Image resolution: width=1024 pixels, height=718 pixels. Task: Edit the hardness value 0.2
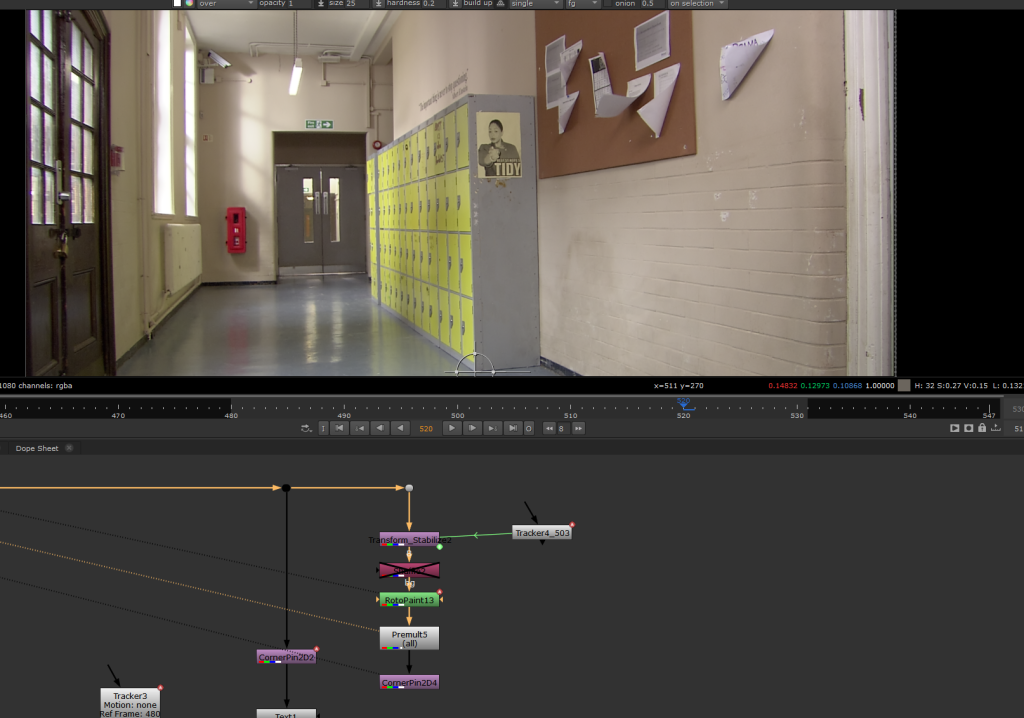434,3
